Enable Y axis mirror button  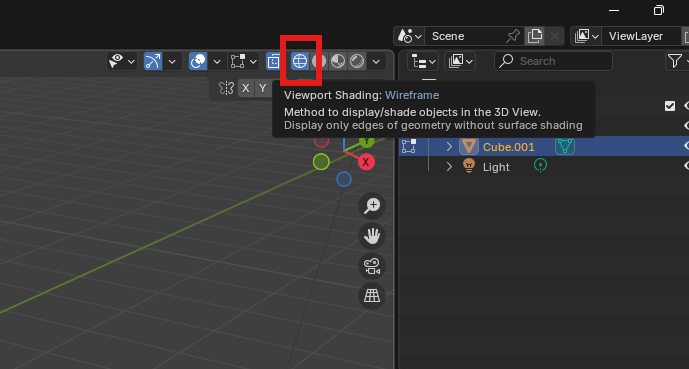click(262, 88)
